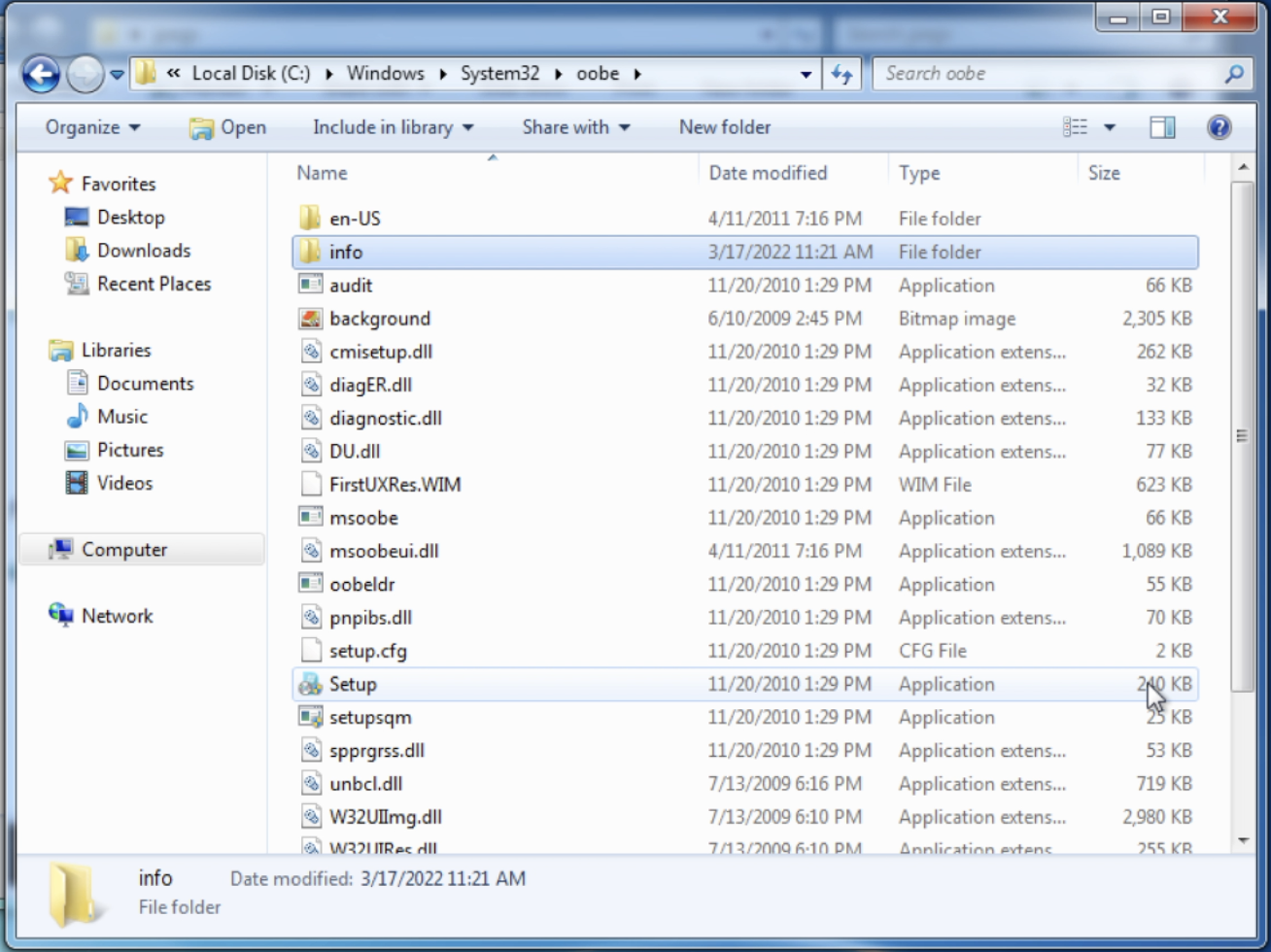Screen dimensions: 1271x952
Task: Select the Setup application icon
Action: [x=310, y=684]
